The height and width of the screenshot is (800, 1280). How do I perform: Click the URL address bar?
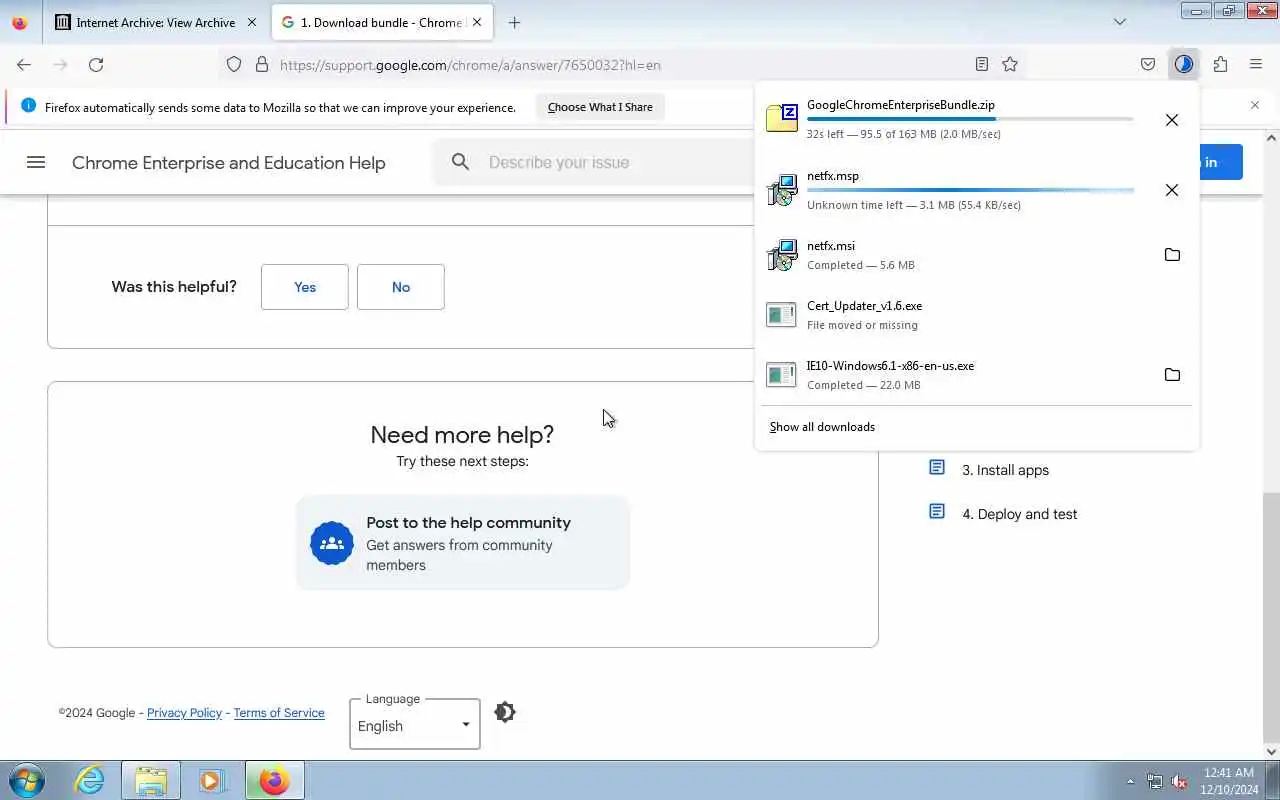[x=620, y=64]
